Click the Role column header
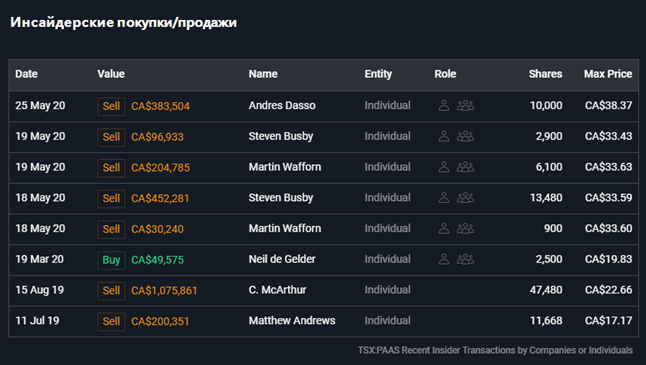Image resolution: width=646 pixels, height=365 pixels. click(445, 74)
